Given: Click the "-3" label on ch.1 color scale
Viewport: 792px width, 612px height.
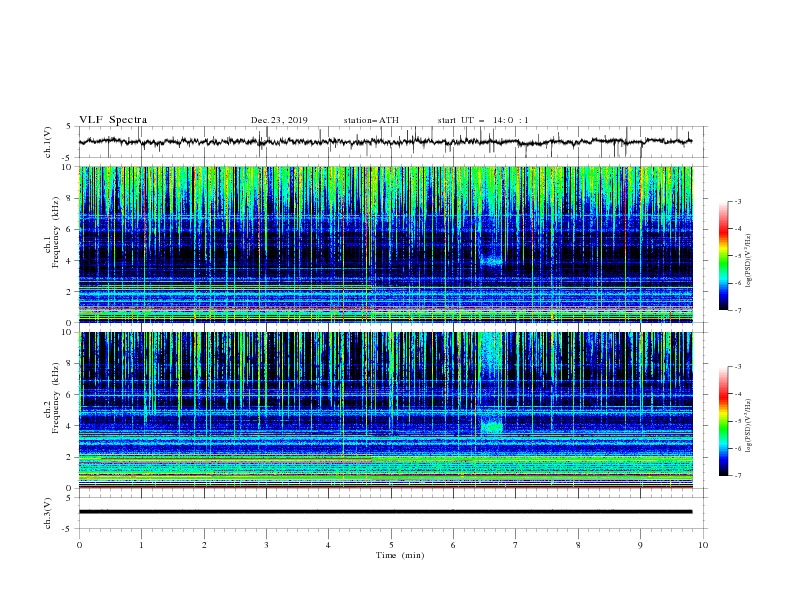Looking at the screenshot, I should (x=737, y=202).
